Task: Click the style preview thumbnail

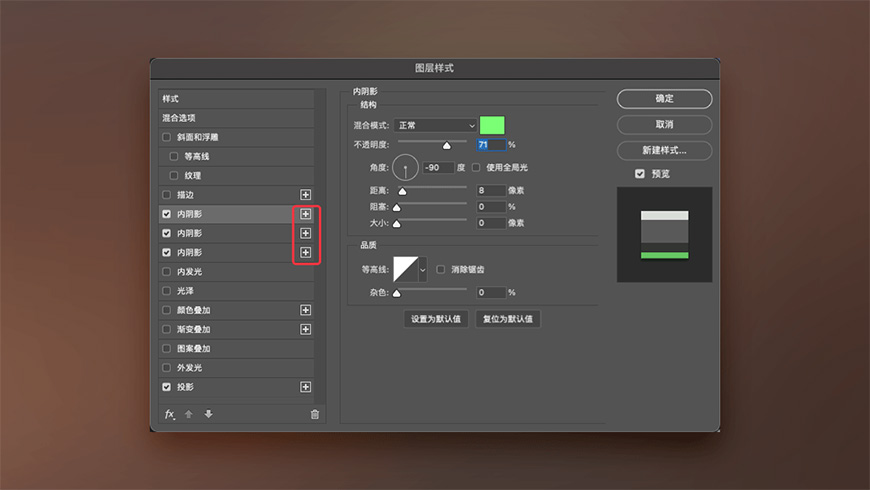Action: coord(664,235)
